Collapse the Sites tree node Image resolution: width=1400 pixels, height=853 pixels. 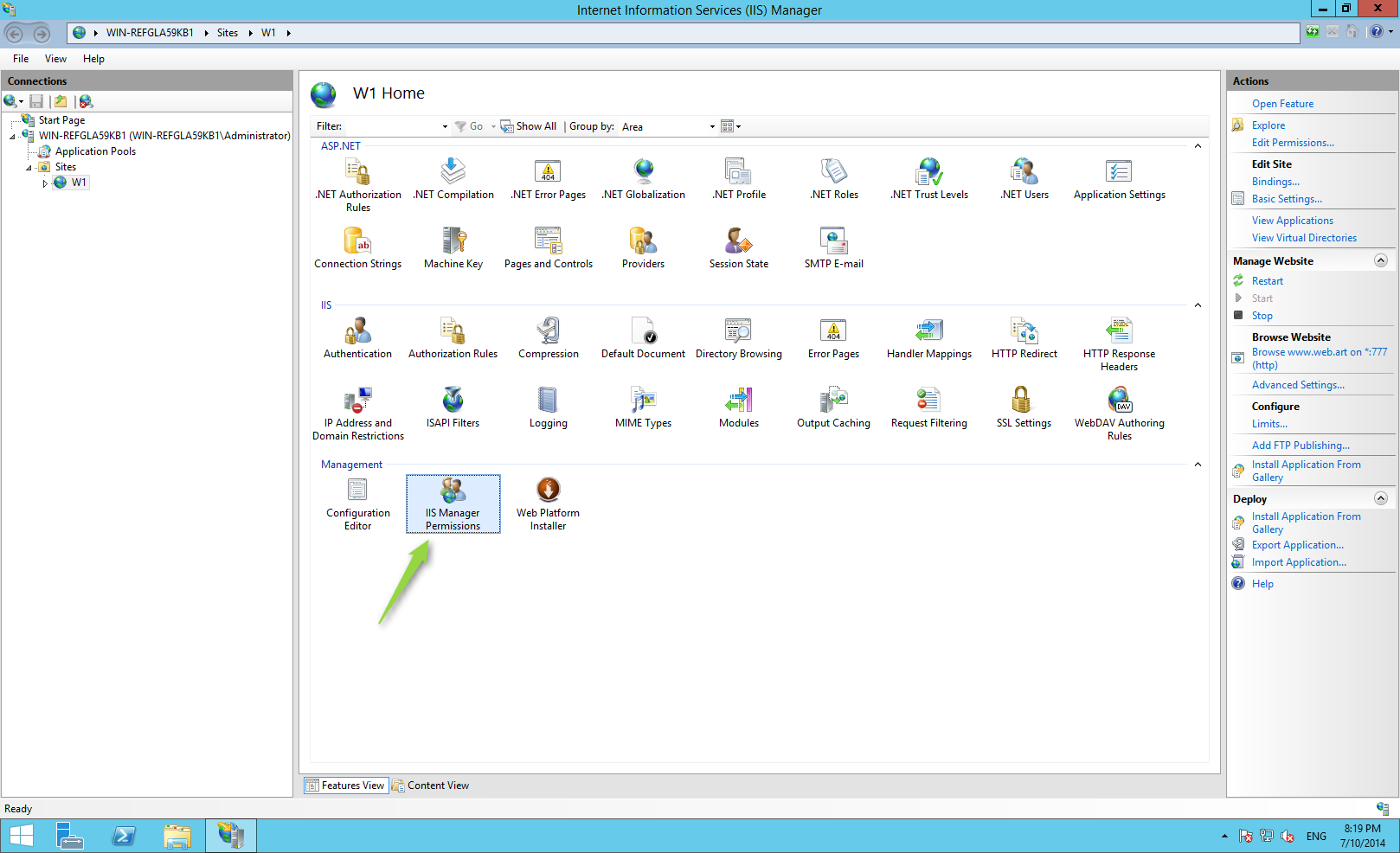(29, 168)
